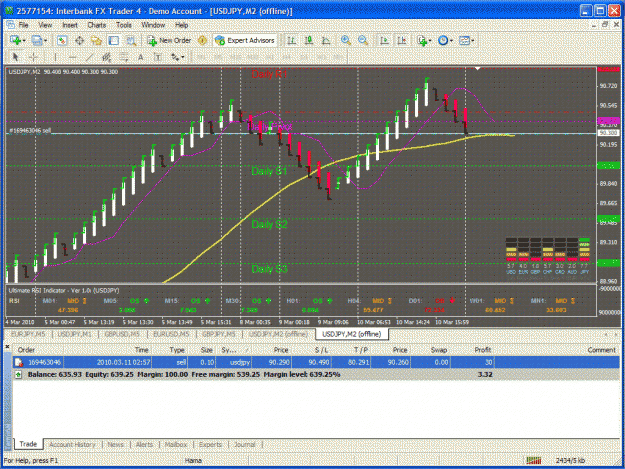Switch chart to line chart style
This screenshot has width=625, height=469.
click(x=326, y=40)
